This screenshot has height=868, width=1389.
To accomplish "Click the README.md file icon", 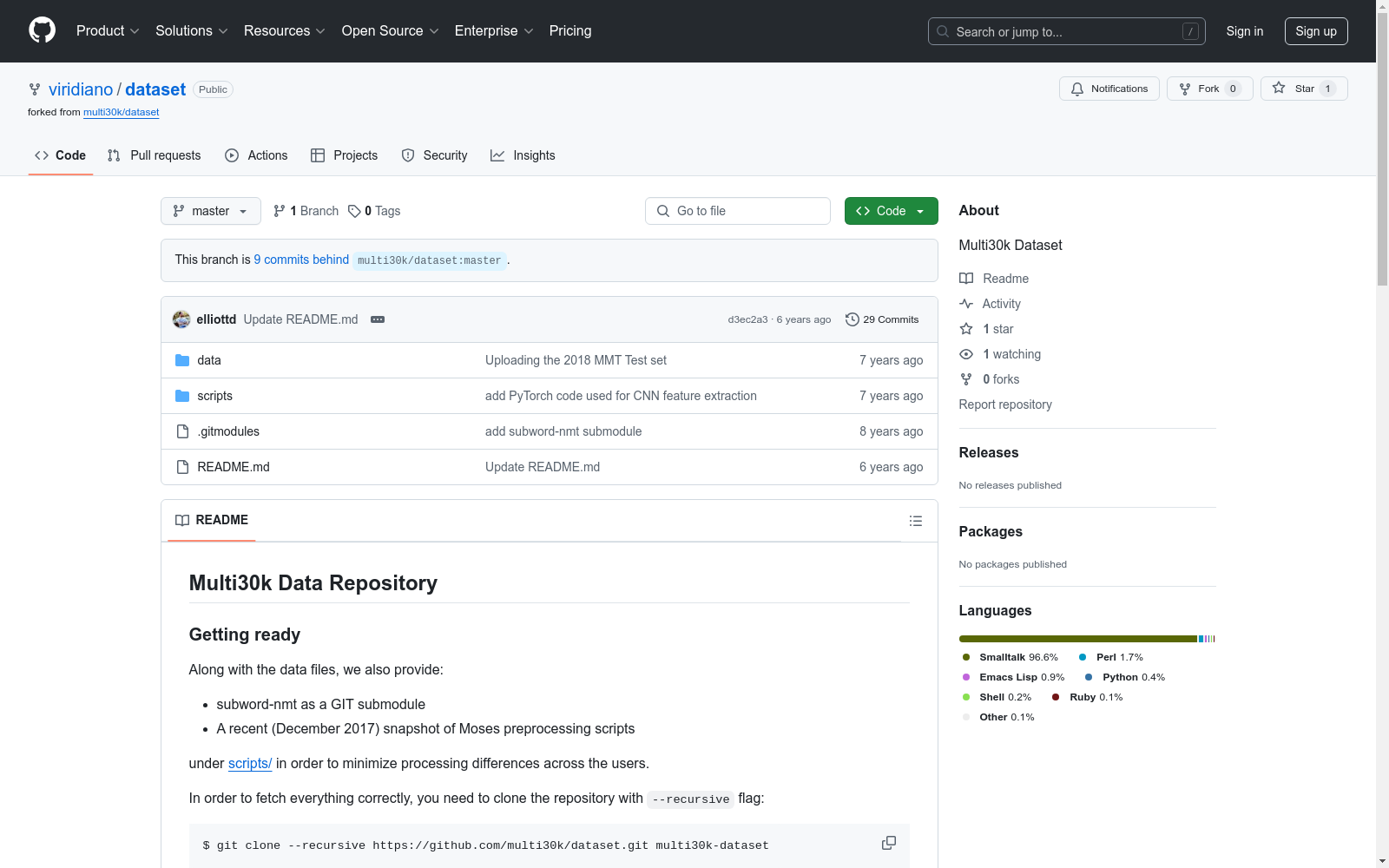I will click(x=182, y=467).
